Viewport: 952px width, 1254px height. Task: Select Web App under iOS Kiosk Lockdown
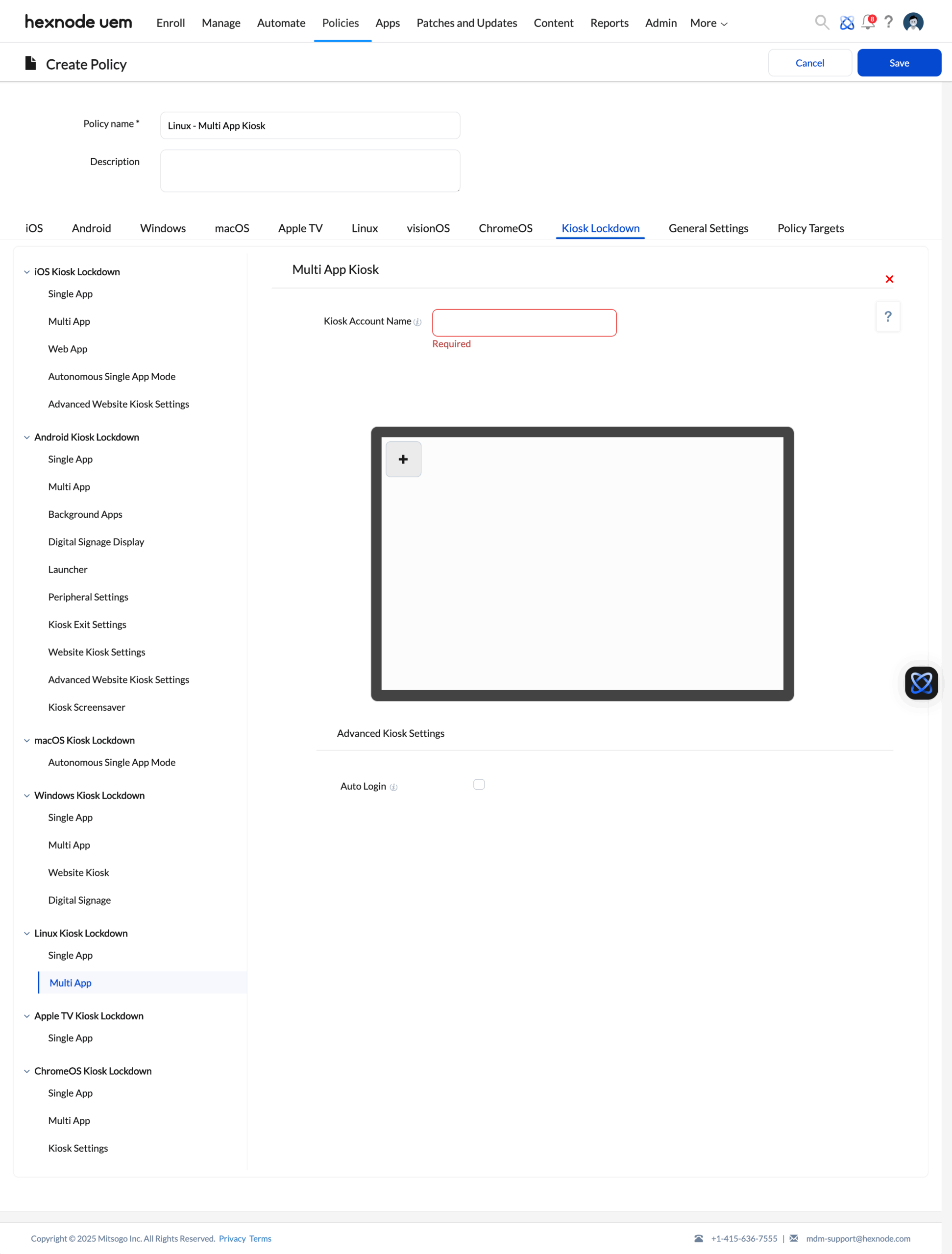tap(68, 349)
